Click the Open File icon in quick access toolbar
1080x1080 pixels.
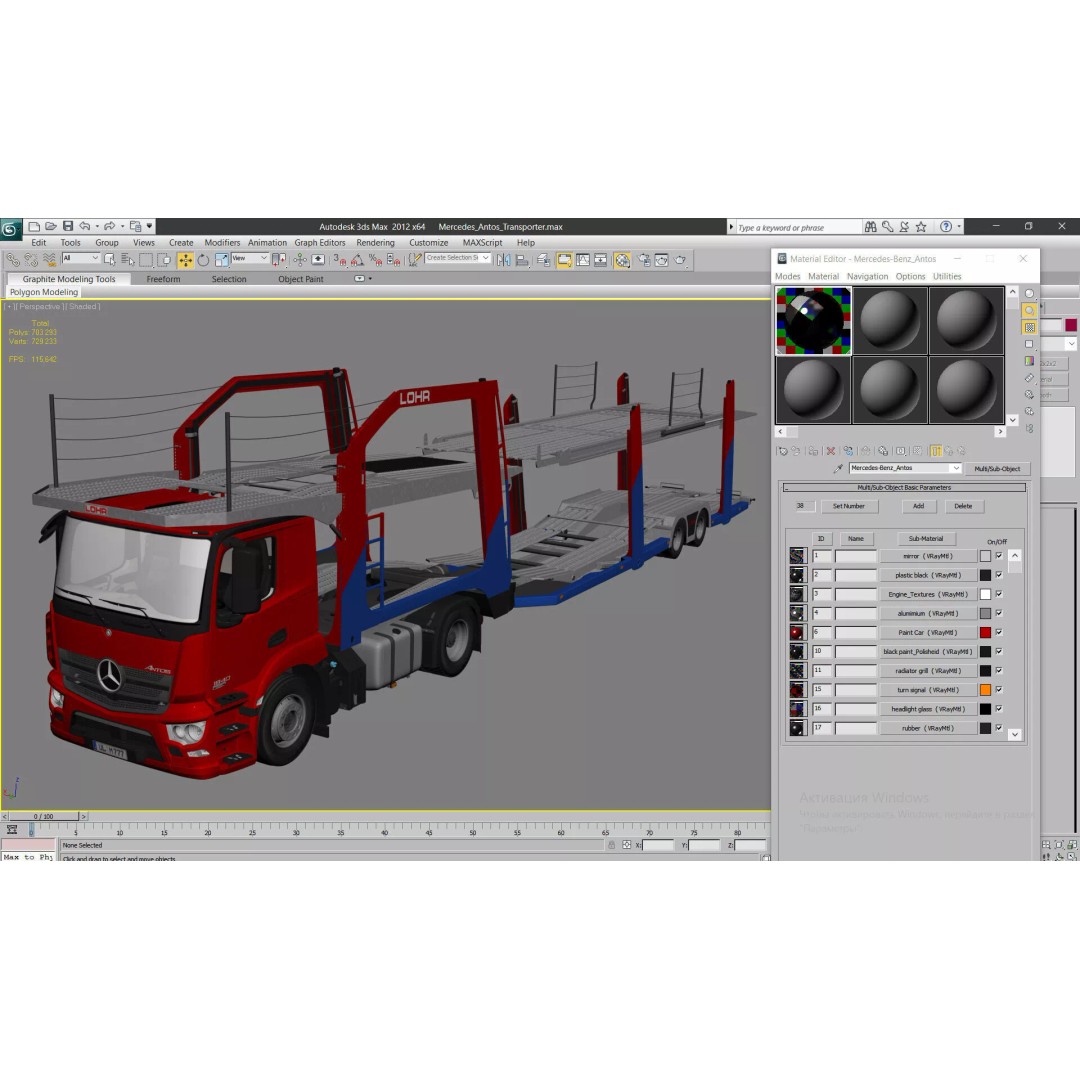51,227
